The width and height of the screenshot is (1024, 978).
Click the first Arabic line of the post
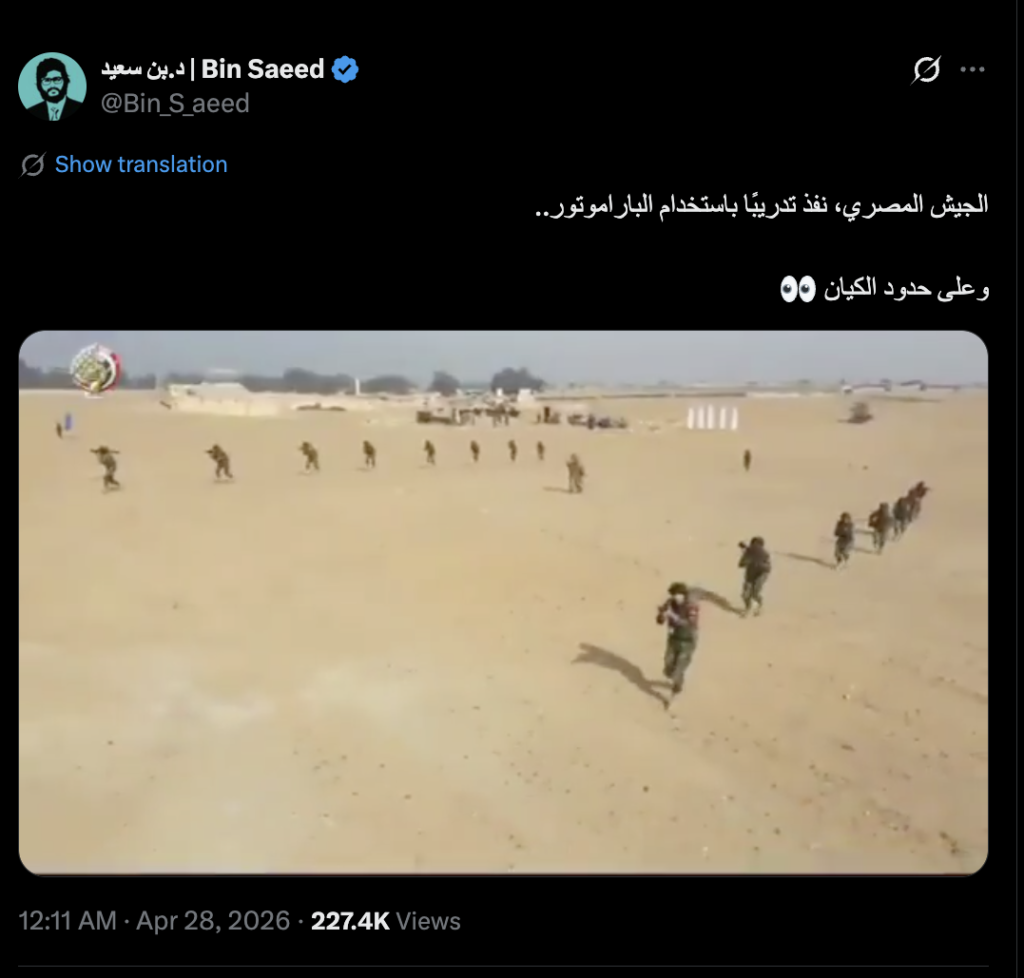761,206
